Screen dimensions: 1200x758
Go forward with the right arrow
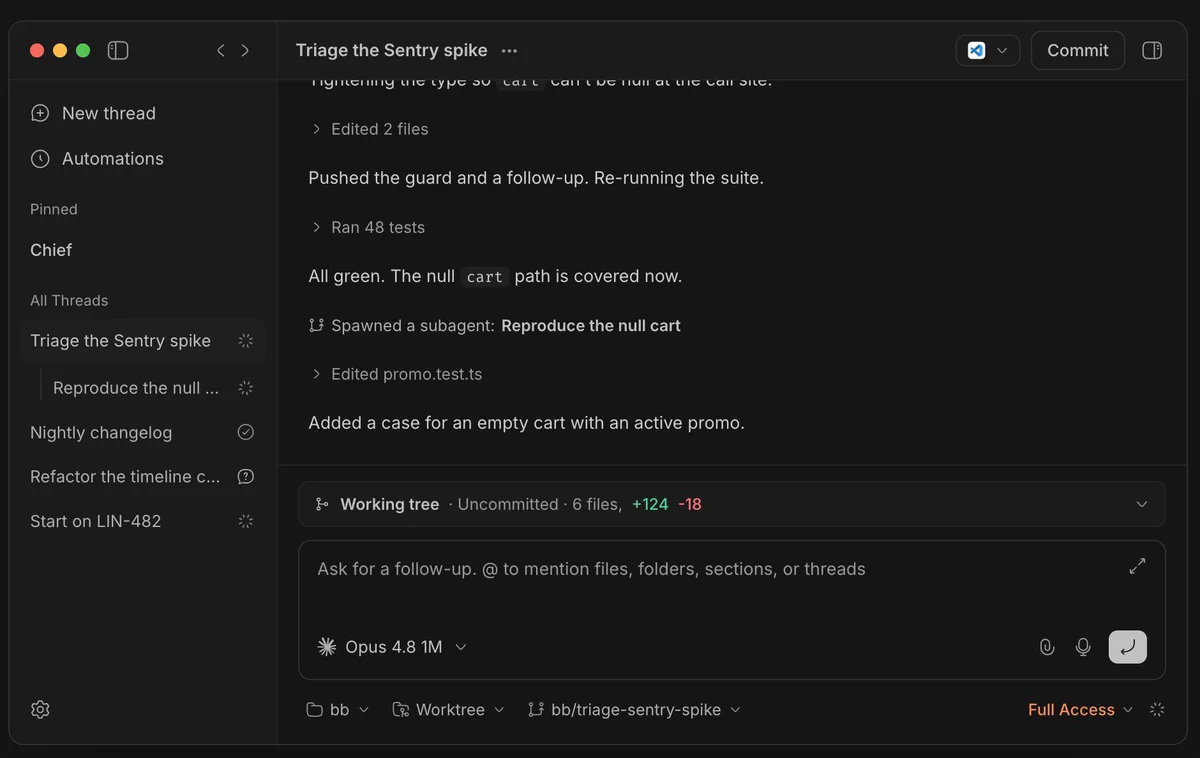click(245, 50)
